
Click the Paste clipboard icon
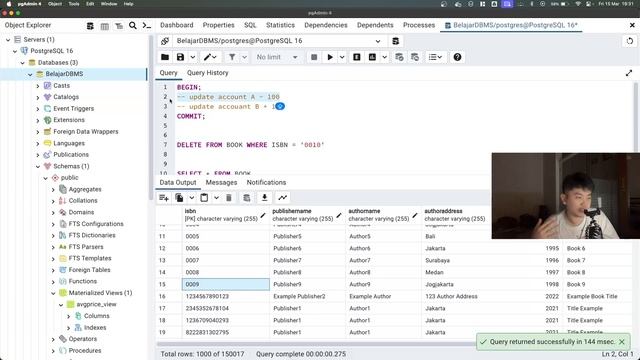[204, 198]
